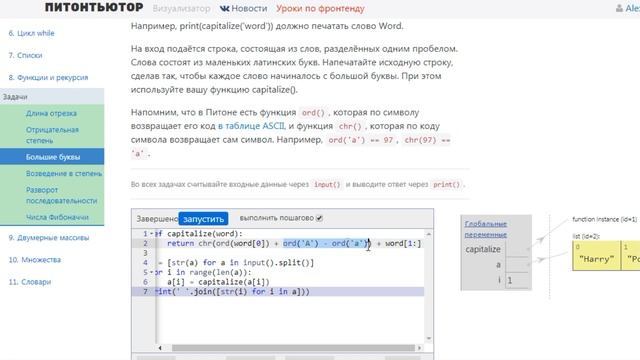Click the inline ord() code sample

point(313,113)
